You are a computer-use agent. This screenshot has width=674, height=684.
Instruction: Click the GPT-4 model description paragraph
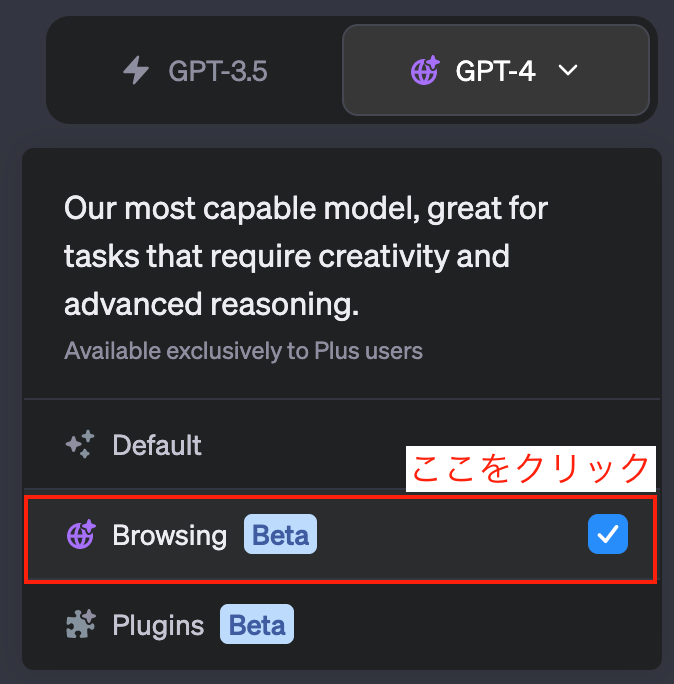point(305,256)
